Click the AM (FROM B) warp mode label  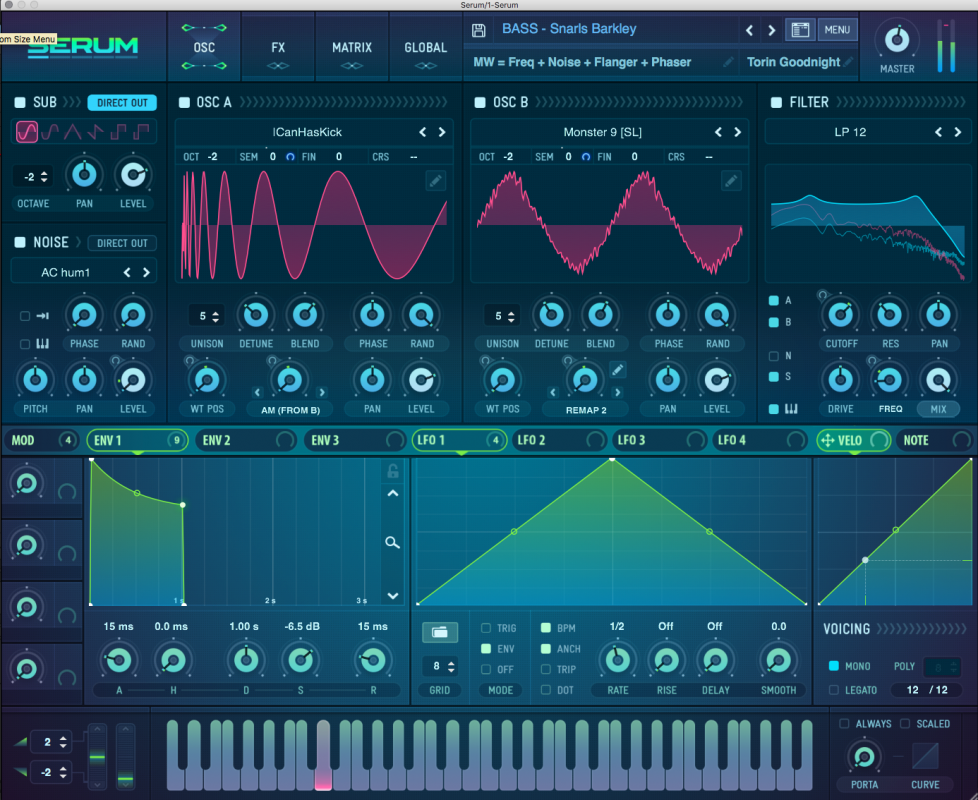tap(291, 410)
